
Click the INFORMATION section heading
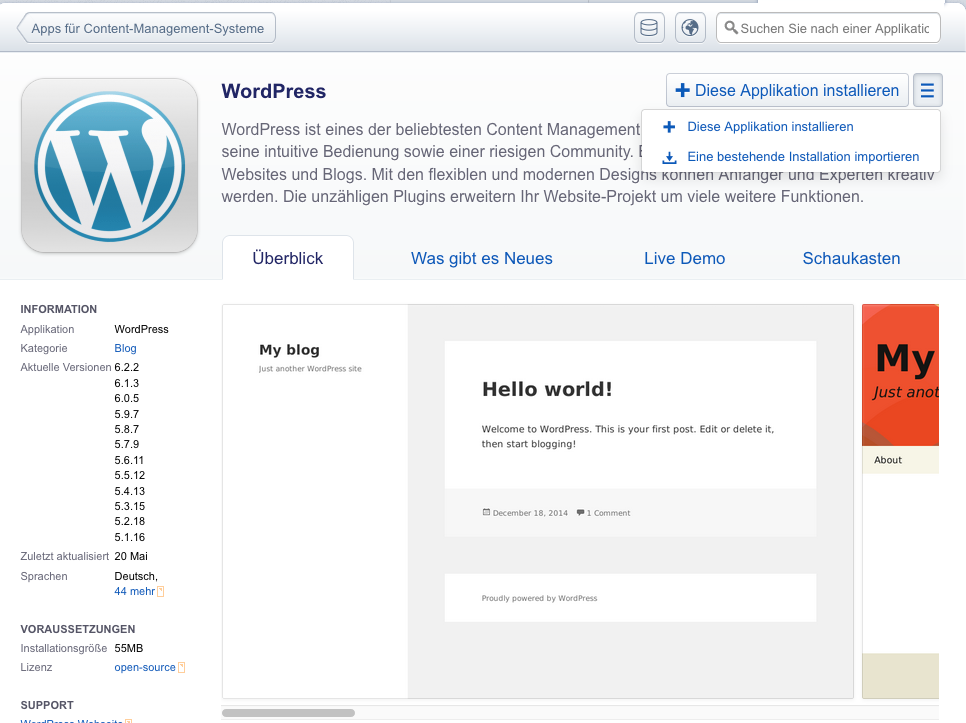click(x=59, y=309)
